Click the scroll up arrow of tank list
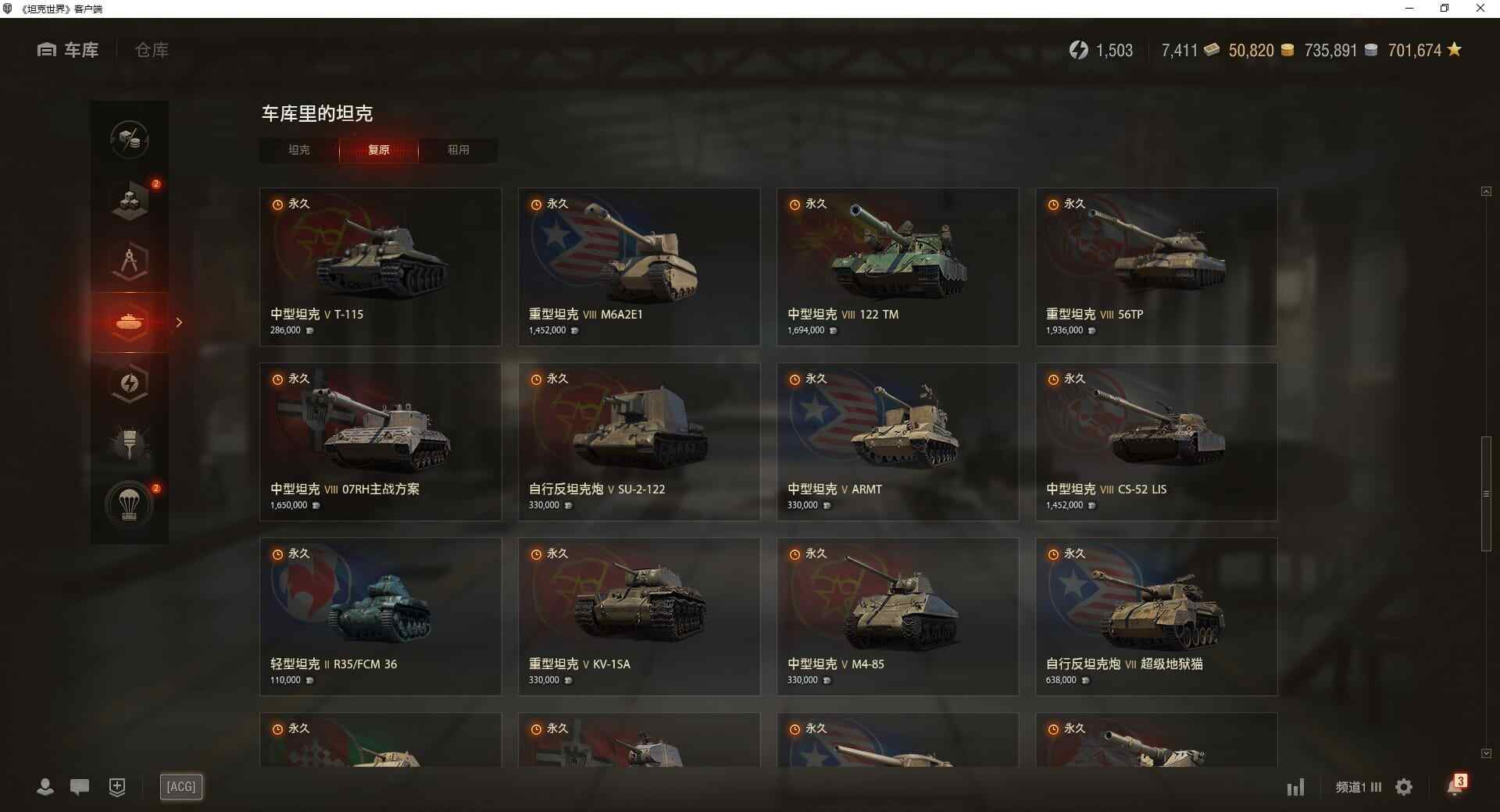The image size is (1500, 812). pos(1486,191)
